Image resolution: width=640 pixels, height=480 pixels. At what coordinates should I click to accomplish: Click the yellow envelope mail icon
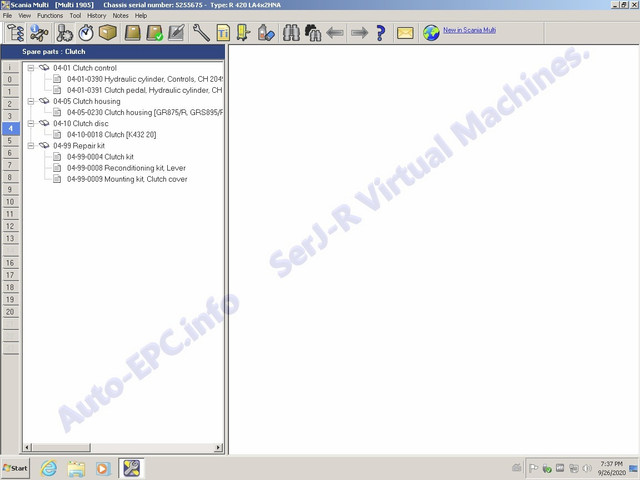pyautogui.click(x=405, y=33)
